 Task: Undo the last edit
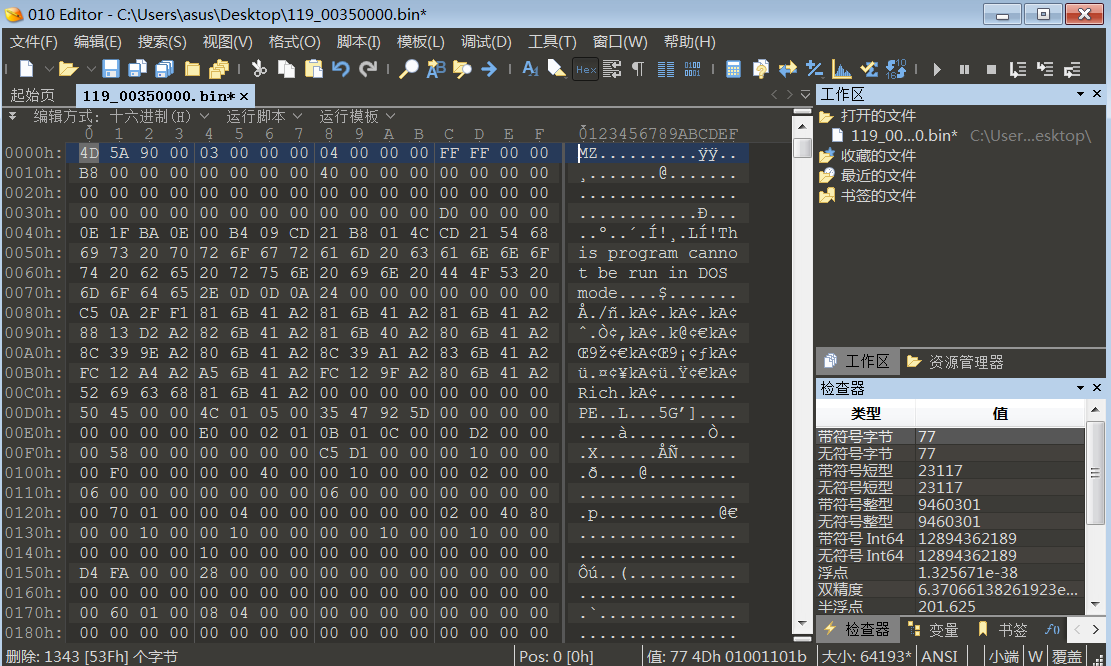tap(341, 69)
